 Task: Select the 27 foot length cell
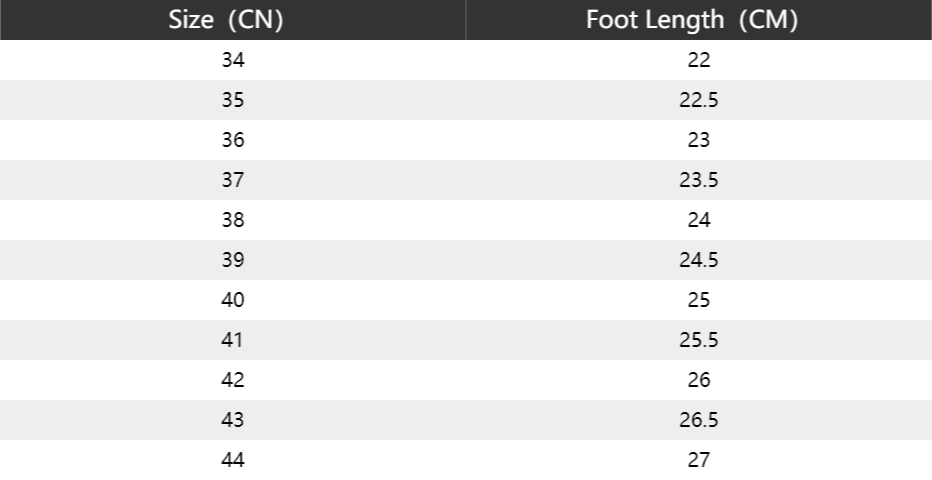pos(699,460)
